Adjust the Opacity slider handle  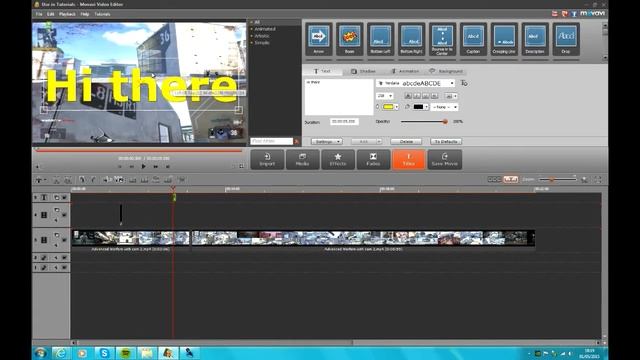point(445,122)
